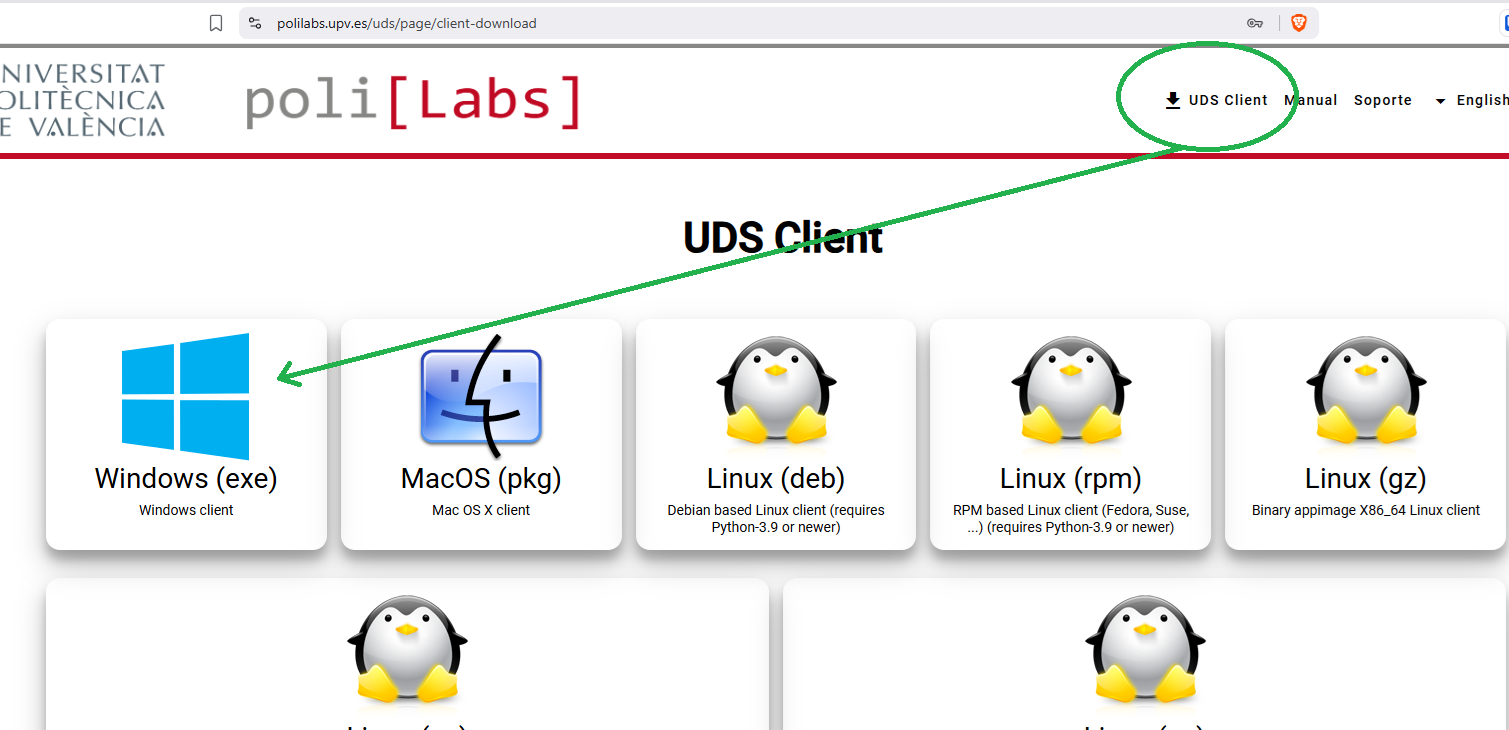Screen dimensions: 1509x730
Task: Click the bottom-left Linux penguin card
Action: pyautogui.click(x=407, y=655)
